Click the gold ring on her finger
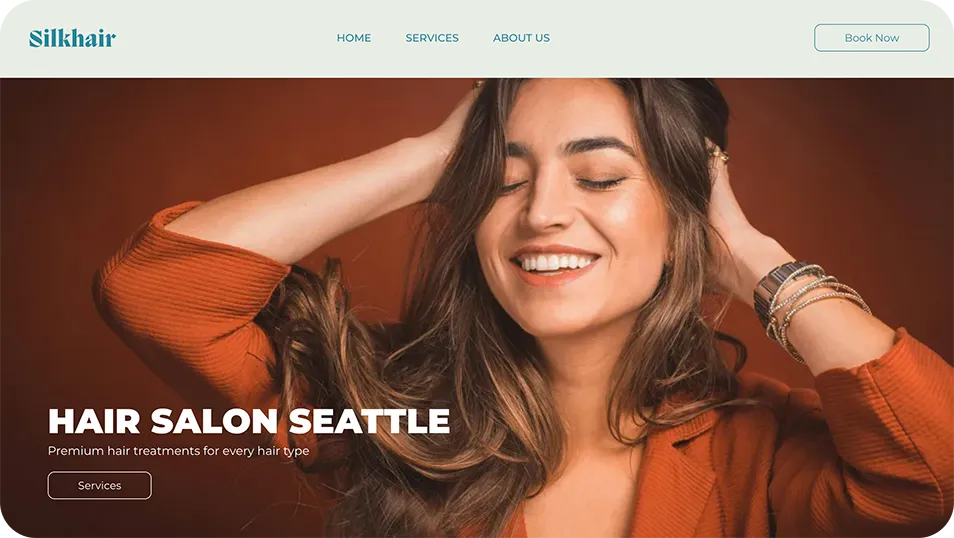954x538 pixels. point(720,155)
